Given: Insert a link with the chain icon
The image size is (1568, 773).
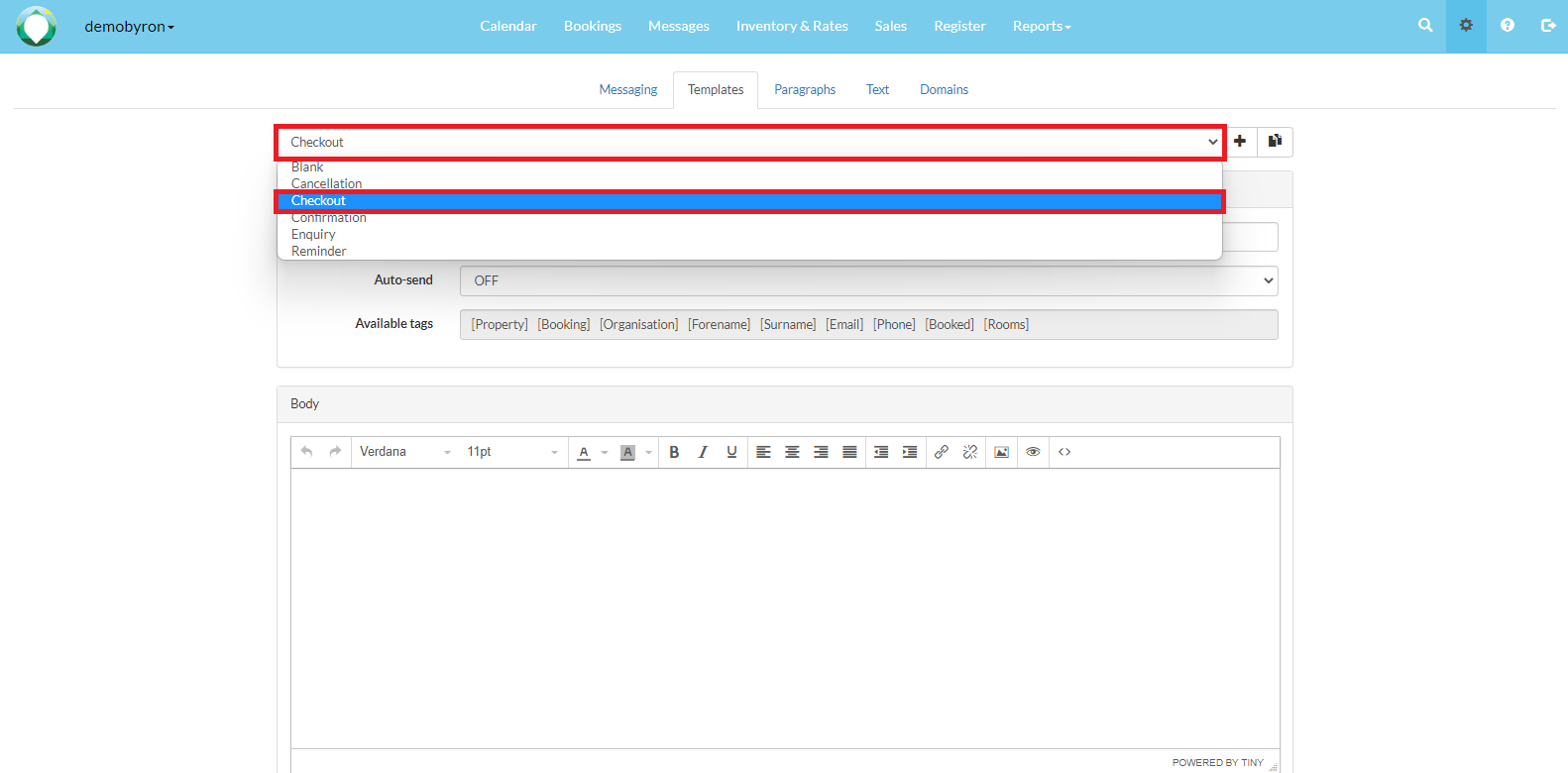Looking at the screenshot, I should pyautogui.click(x=942, y=452).
